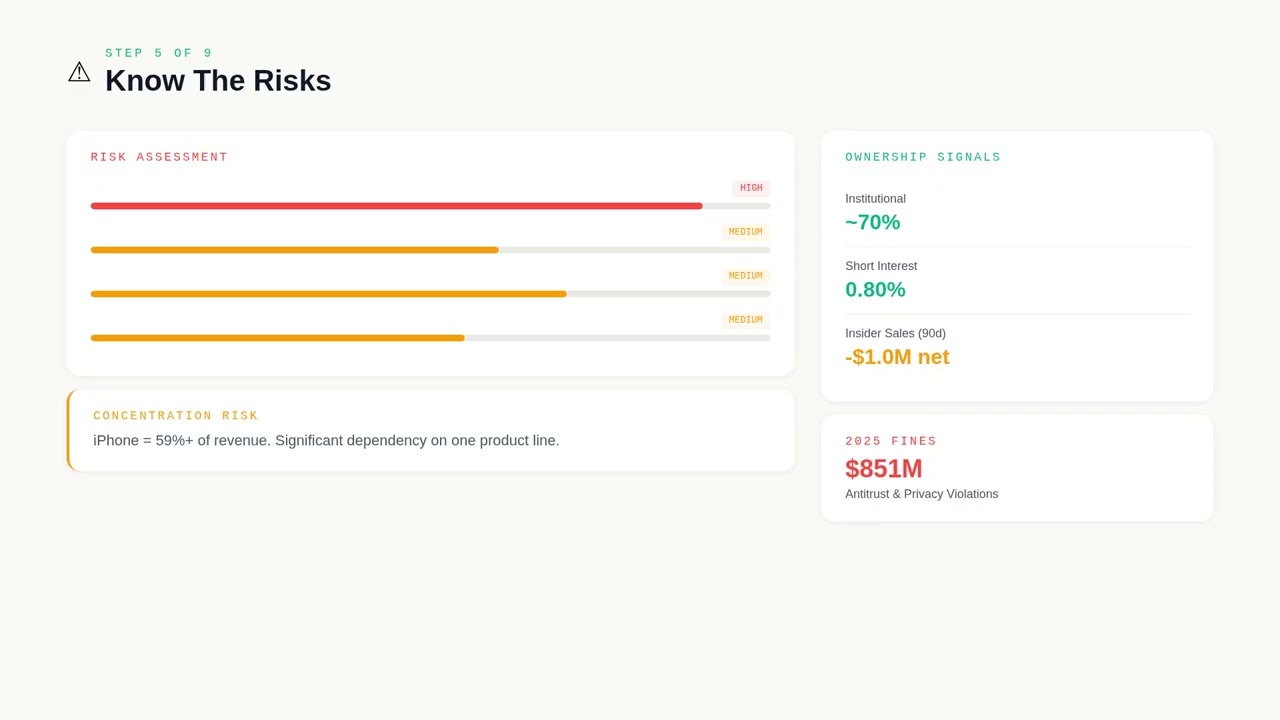This screenshot has width=1280, height=720.
Task: Click the 'CONCENTRATION RISK' label
Action: (x=176, y=416)
